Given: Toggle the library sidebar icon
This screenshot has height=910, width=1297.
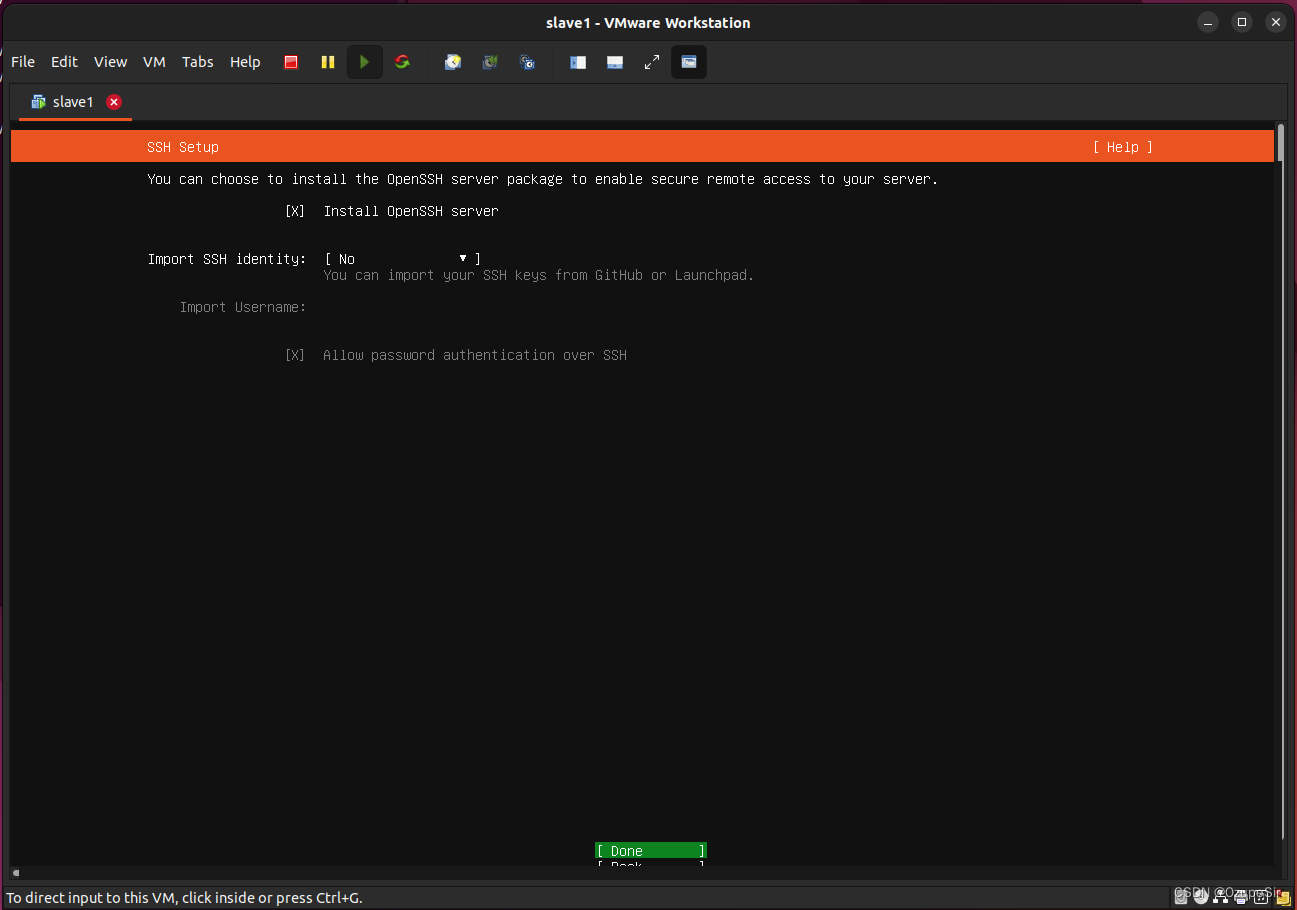Looking at the screenshot, I should point(578,62).
